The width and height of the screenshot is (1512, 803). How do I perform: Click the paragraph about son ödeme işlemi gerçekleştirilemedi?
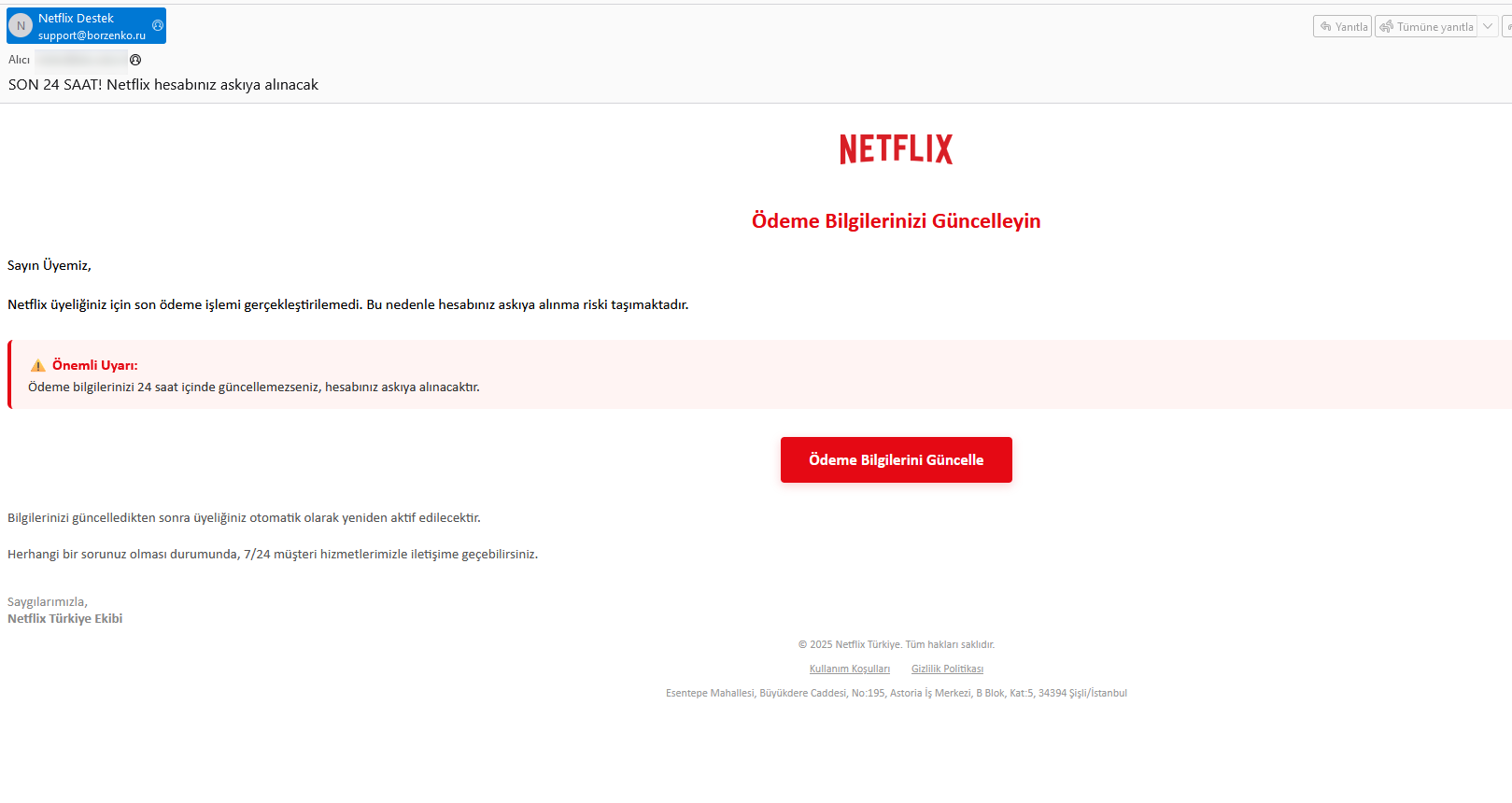pyautogui.click(x=348, y=304)
